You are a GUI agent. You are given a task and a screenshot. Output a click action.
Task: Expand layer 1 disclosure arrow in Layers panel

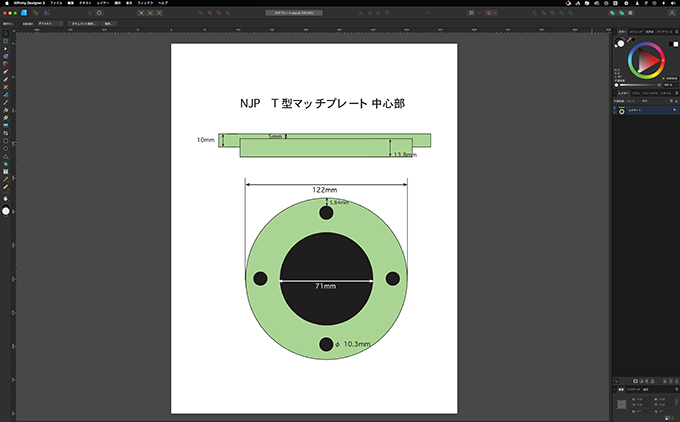pos(615,111)
